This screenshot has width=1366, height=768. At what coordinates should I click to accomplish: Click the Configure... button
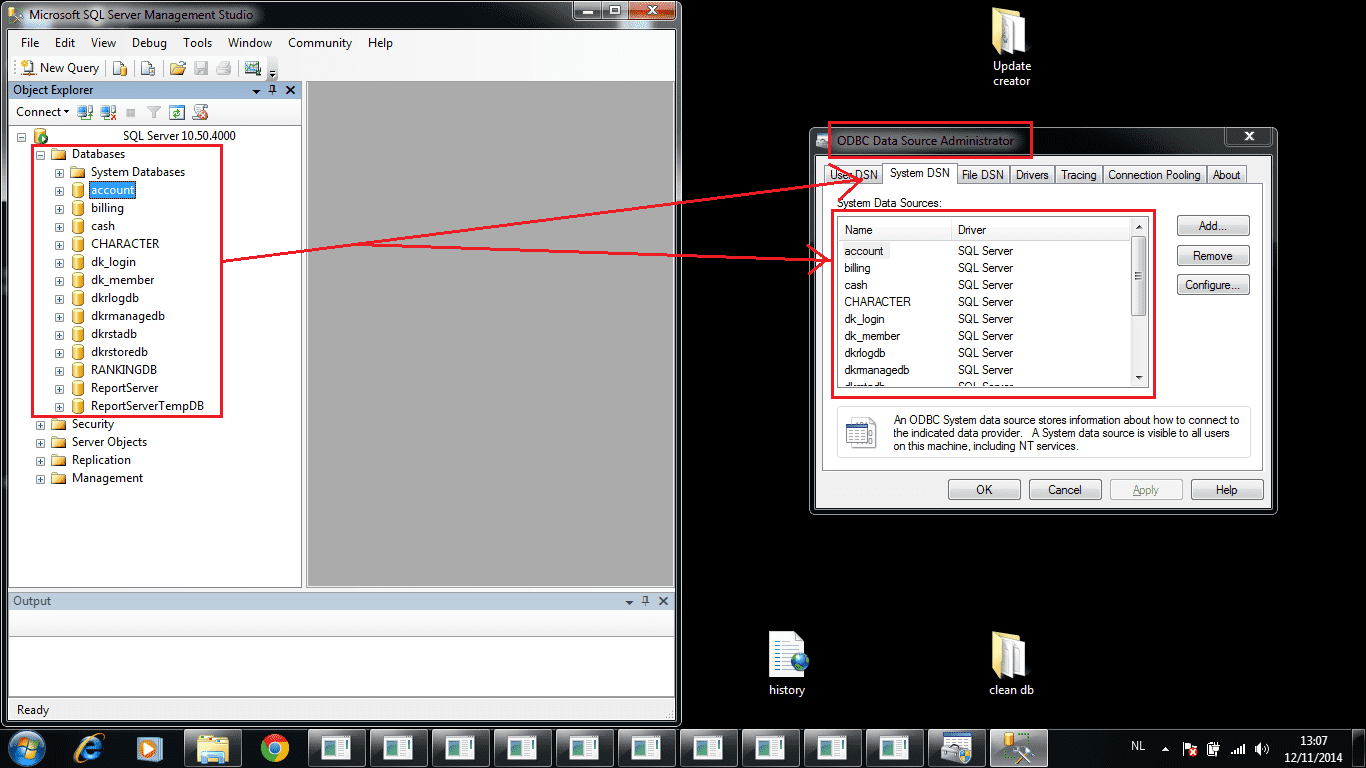tap(1212, 285)
